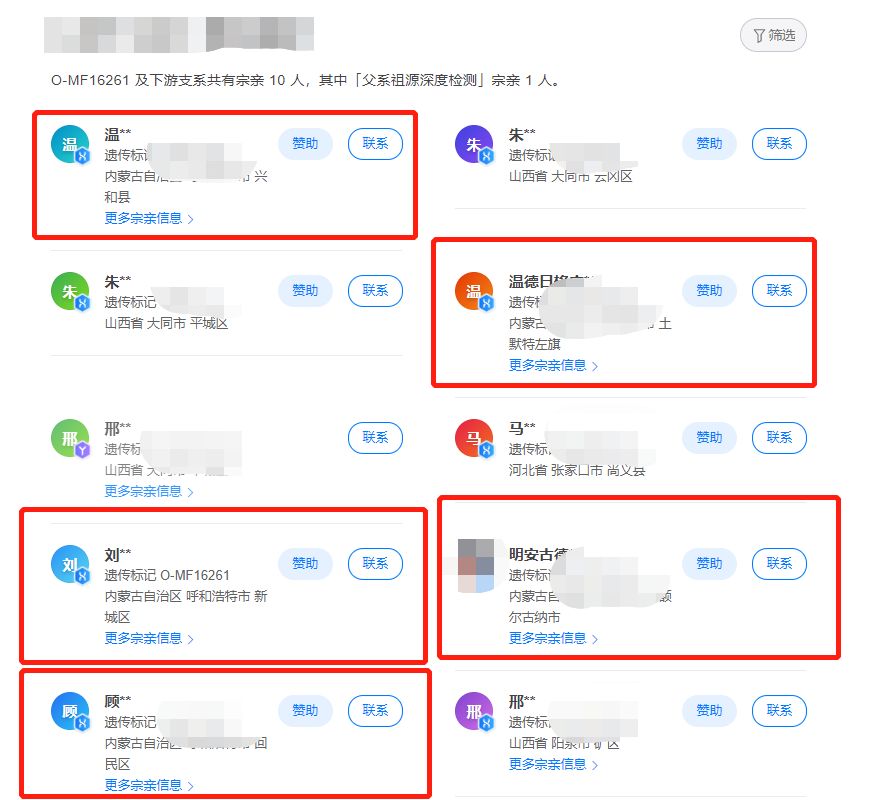Click the purple 朱 avatar icon
This screenshot has width=875, height=800.
[474, 144]
